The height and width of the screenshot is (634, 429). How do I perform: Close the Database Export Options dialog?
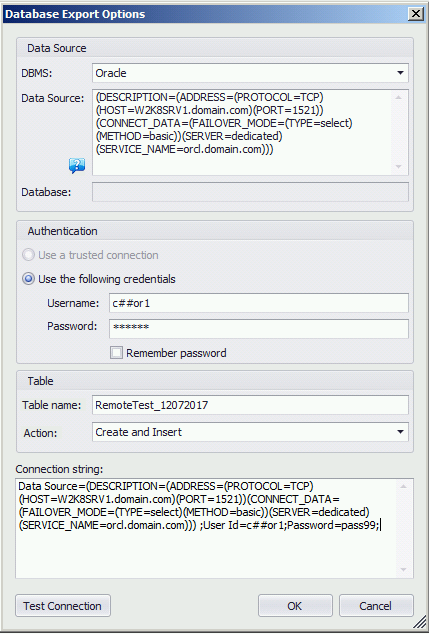[x=416, y=14]
